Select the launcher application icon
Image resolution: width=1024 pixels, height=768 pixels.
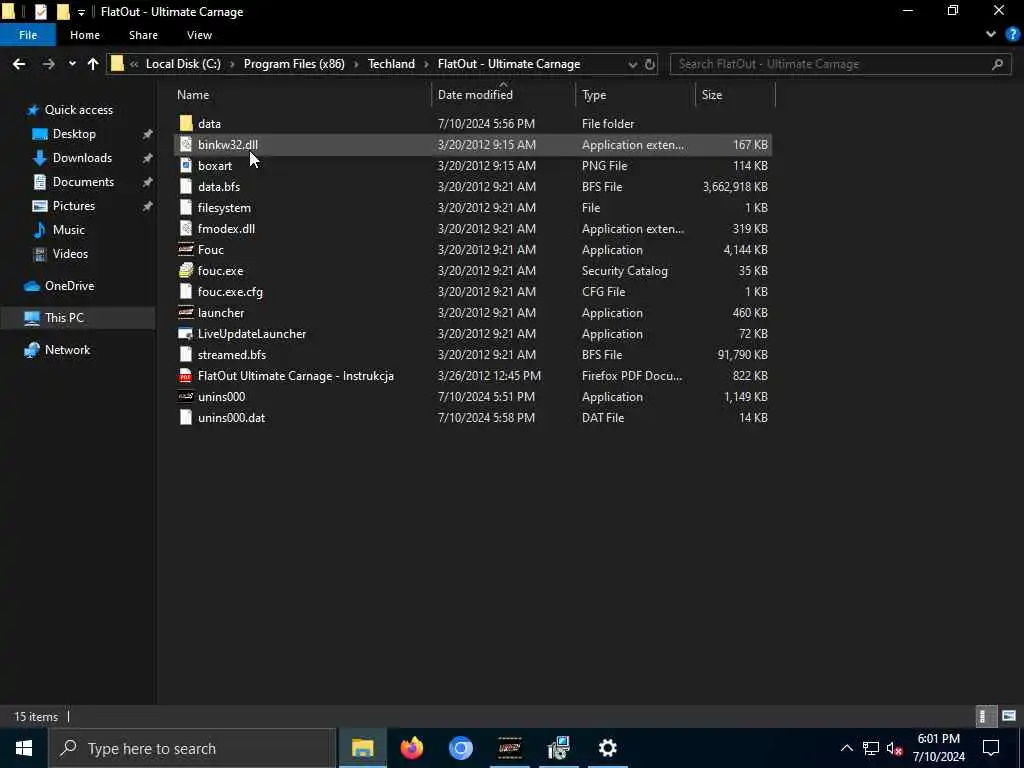[186, 313]
